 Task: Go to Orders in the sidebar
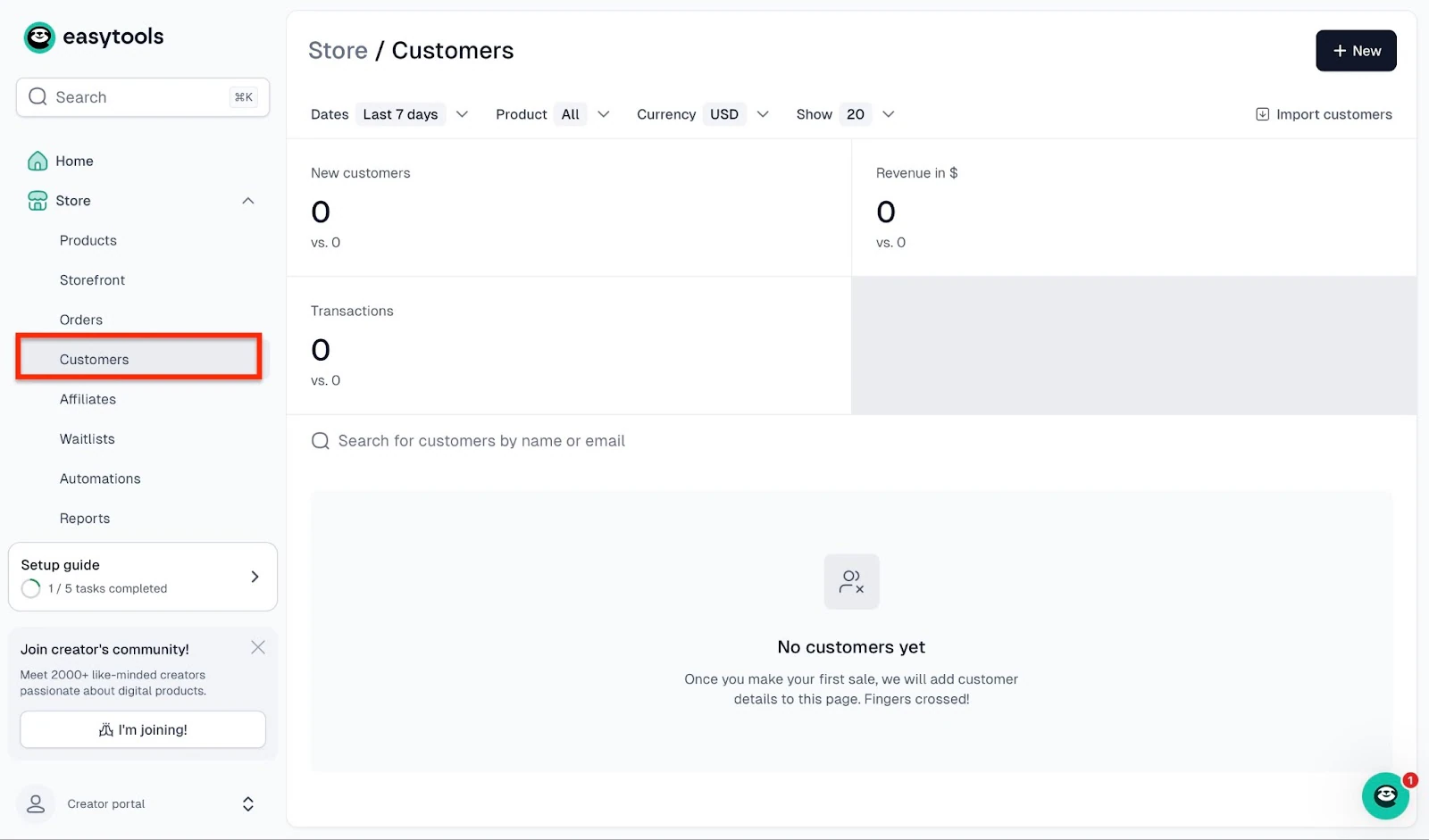point(81,320)
